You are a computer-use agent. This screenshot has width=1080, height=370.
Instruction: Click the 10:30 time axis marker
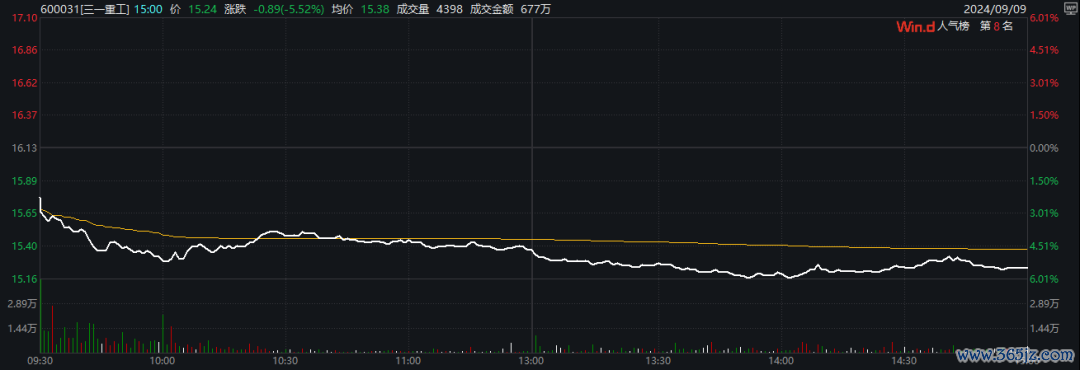285,361
